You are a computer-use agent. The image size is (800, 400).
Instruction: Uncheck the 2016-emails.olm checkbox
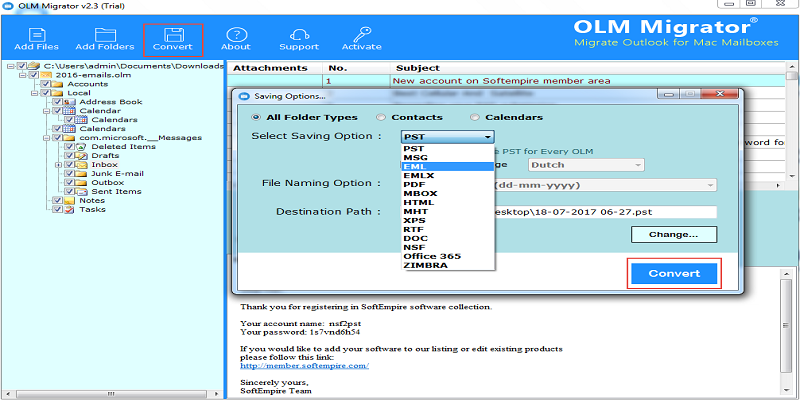click(34, 75)
